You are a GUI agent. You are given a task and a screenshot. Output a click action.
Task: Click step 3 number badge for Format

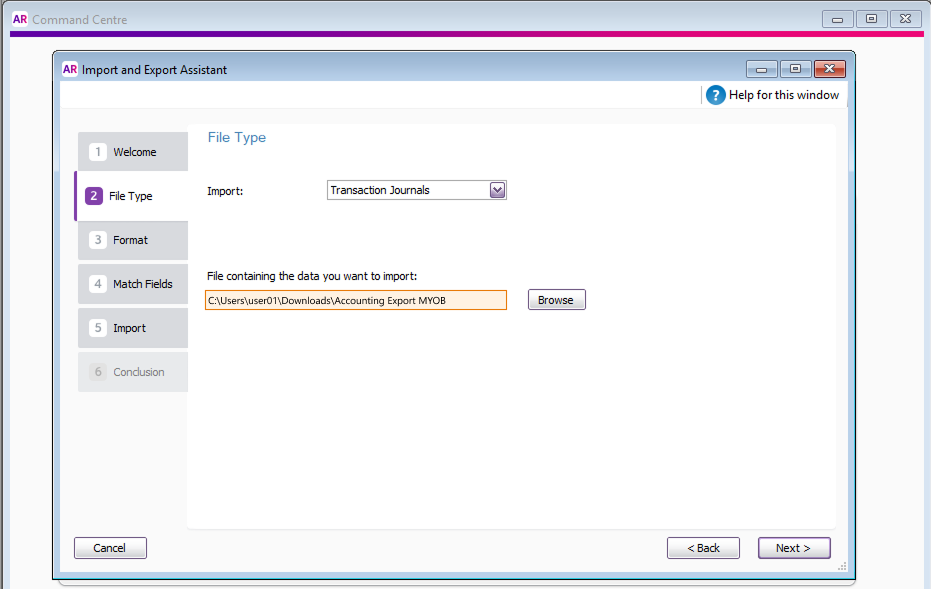[x=98, y=240]
